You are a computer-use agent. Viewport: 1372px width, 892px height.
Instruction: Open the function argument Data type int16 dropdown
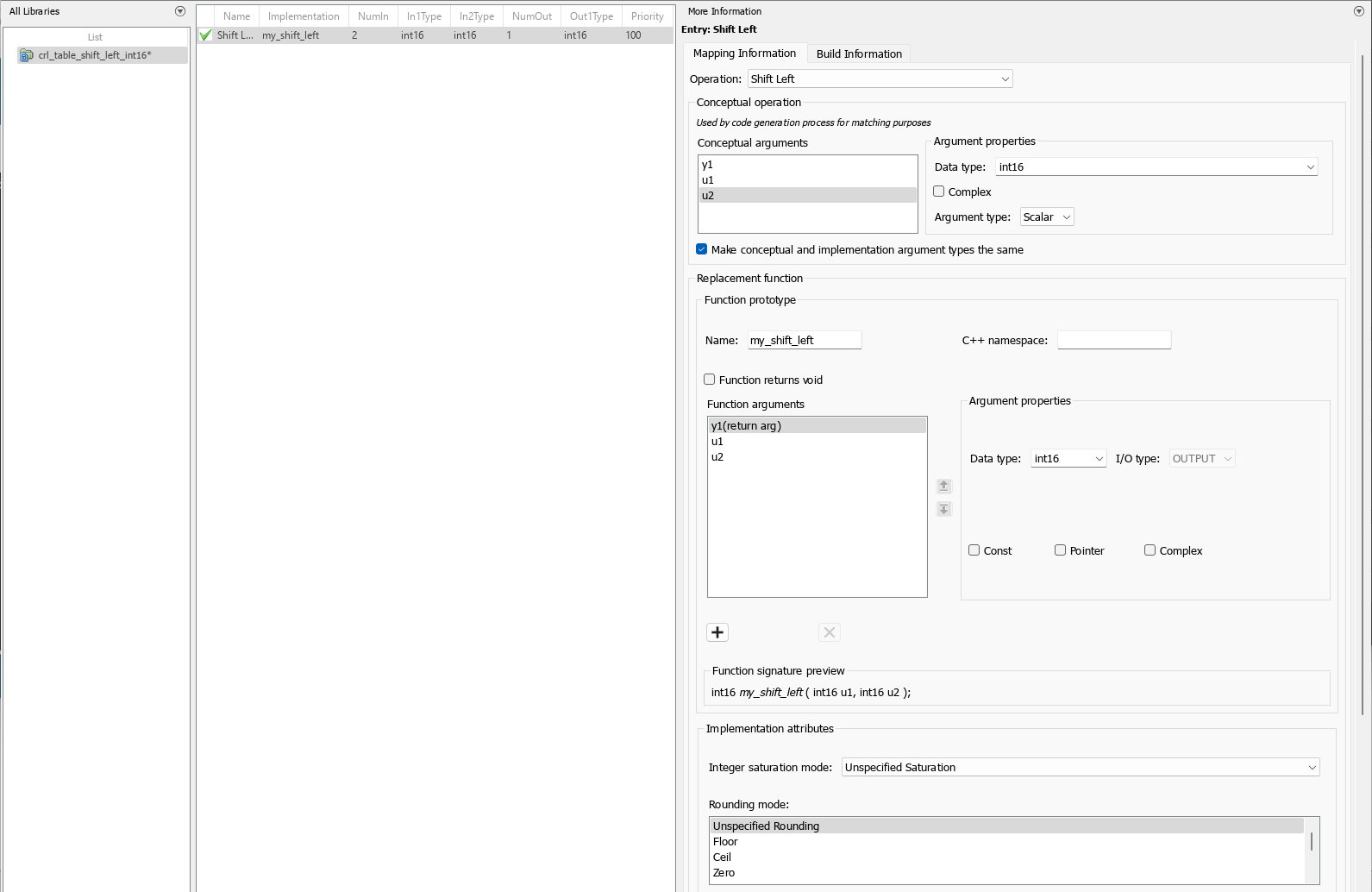pos(1068,459)
